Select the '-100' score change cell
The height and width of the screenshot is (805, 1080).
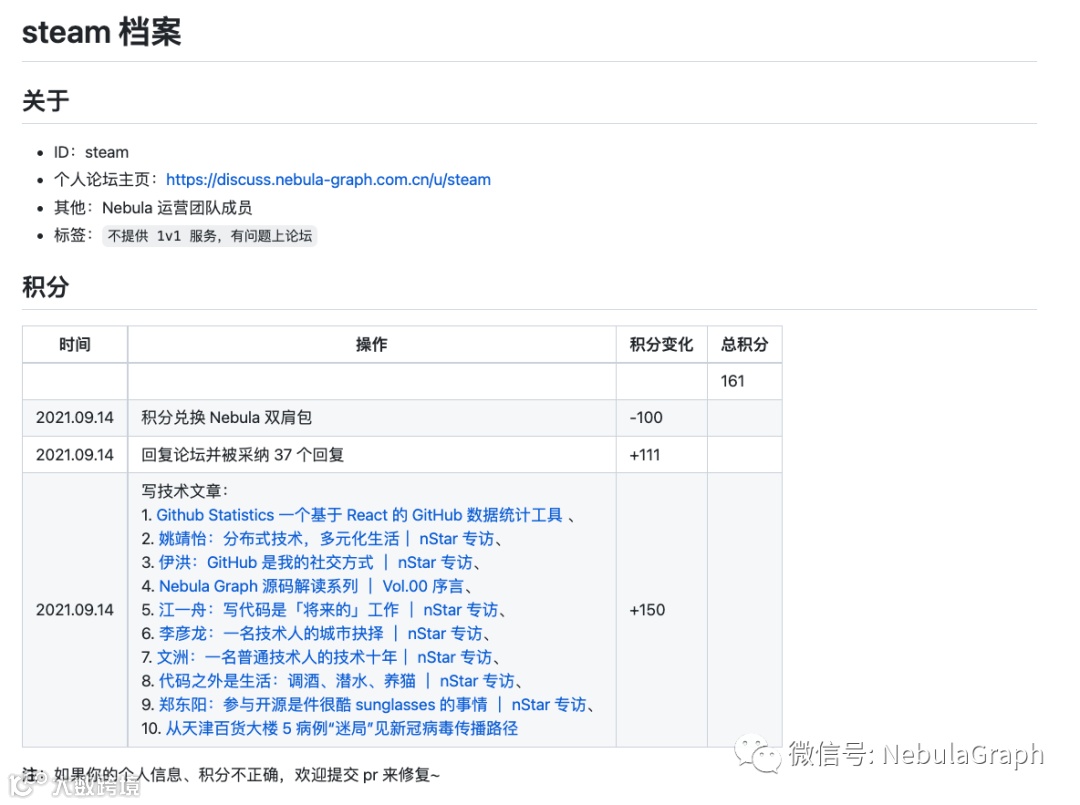click(661, 418)
